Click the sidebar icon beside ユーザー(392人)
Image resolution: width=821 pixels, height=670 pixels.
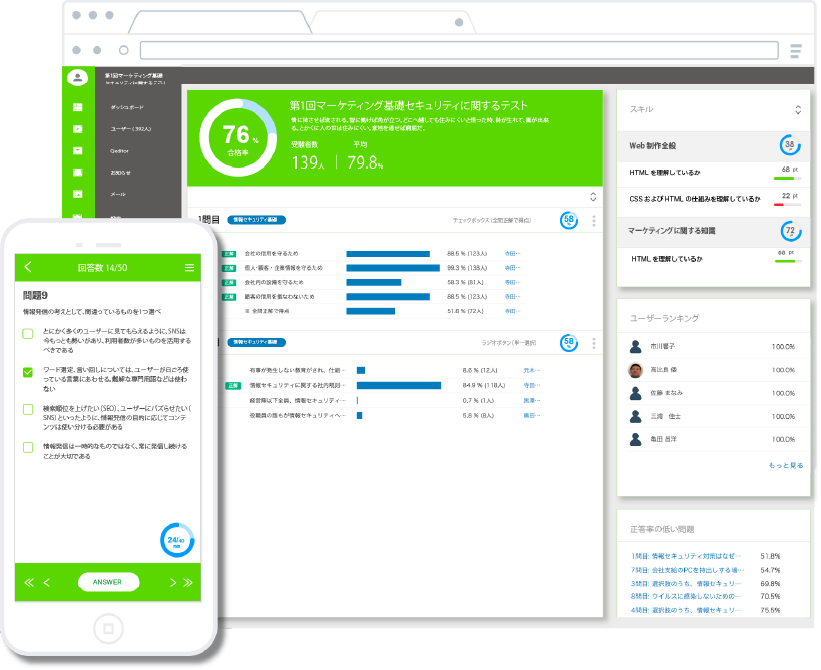(x=77, y=129)
